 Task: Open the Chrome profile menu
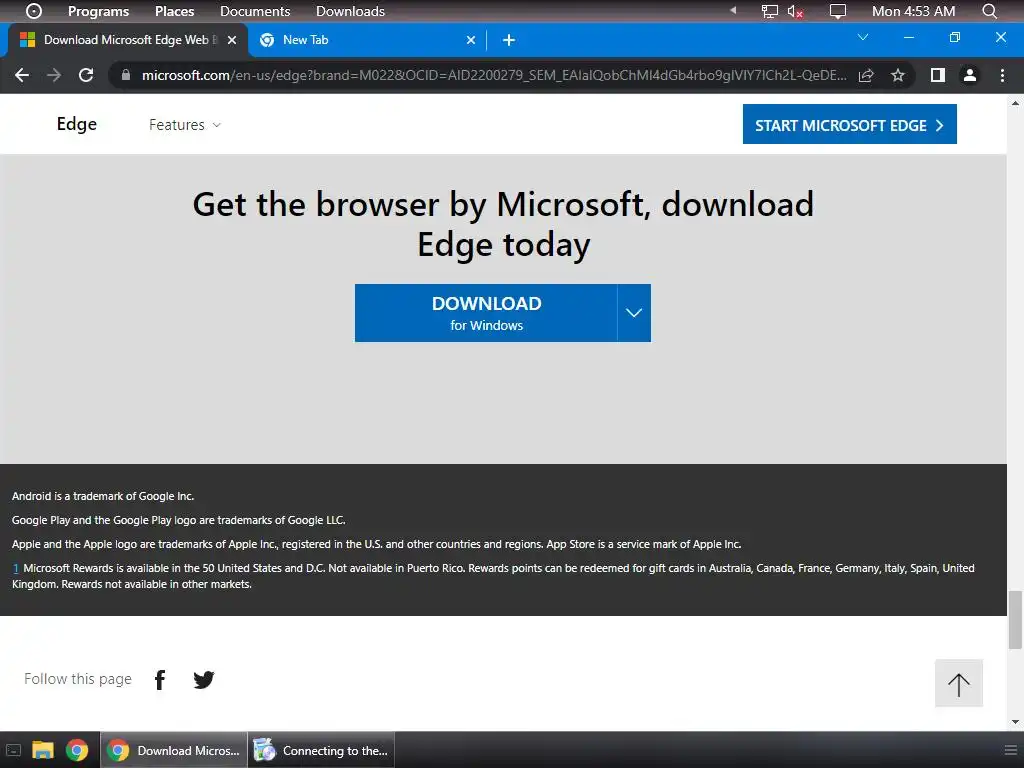(970, 75)
